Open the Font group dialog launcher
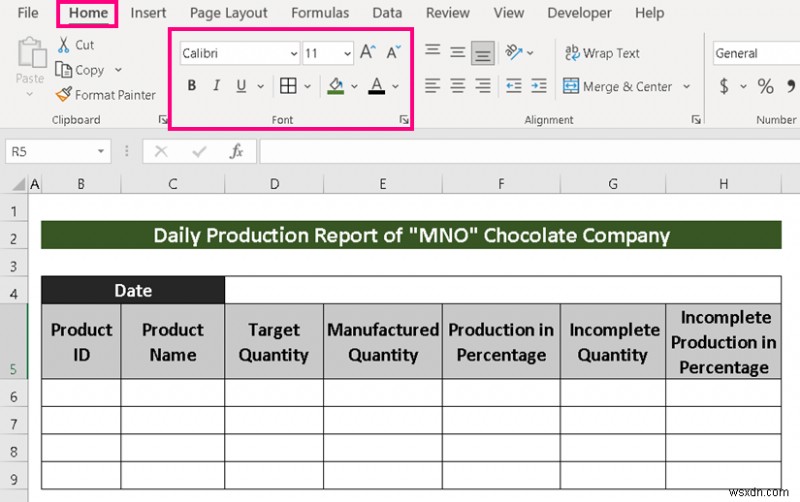Screen dimensions: 800x502 coord(404,119)
